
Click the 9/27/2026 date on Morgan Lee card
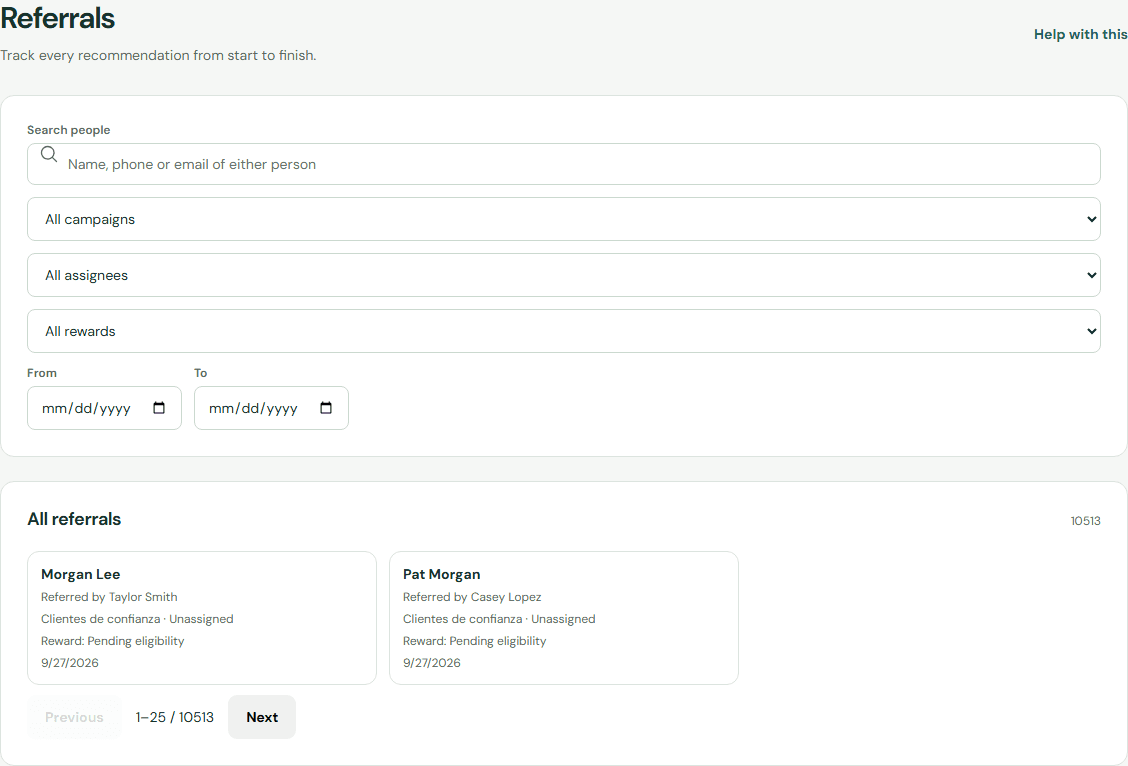pyautogui.click(x=70, y=663)
